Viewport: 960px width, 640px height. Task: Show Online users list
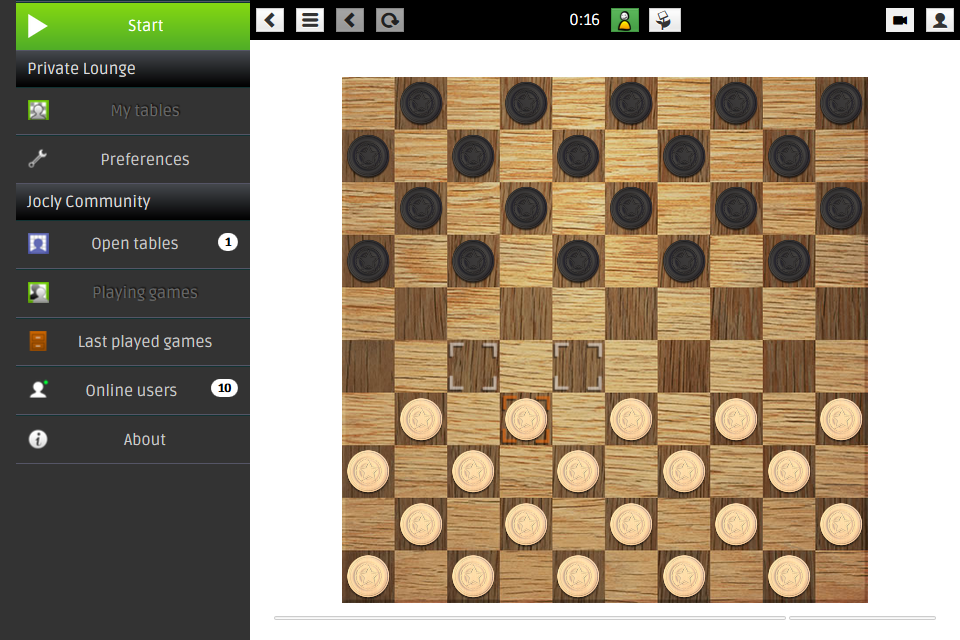[131, 390]
